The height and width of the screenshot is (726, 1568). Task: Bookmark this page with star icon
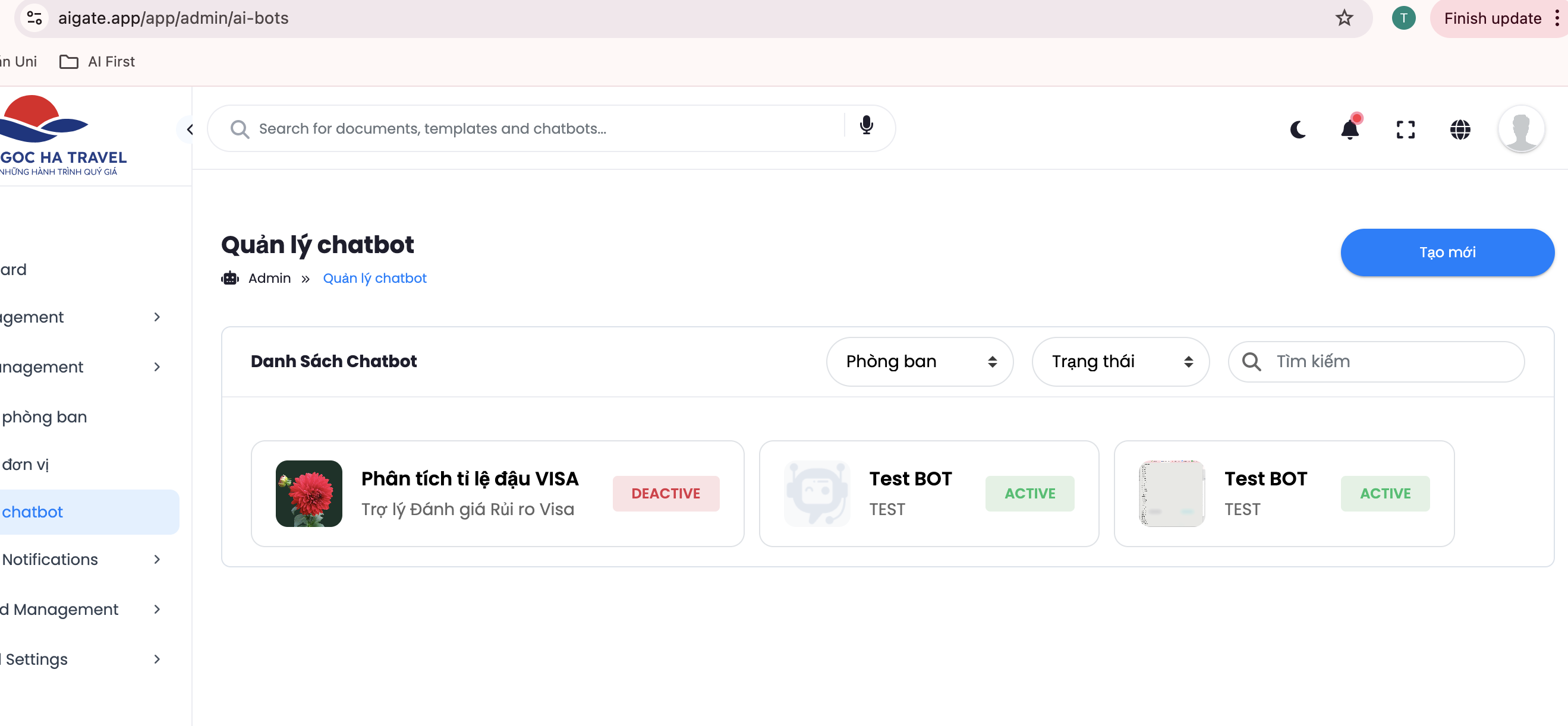1344,18
